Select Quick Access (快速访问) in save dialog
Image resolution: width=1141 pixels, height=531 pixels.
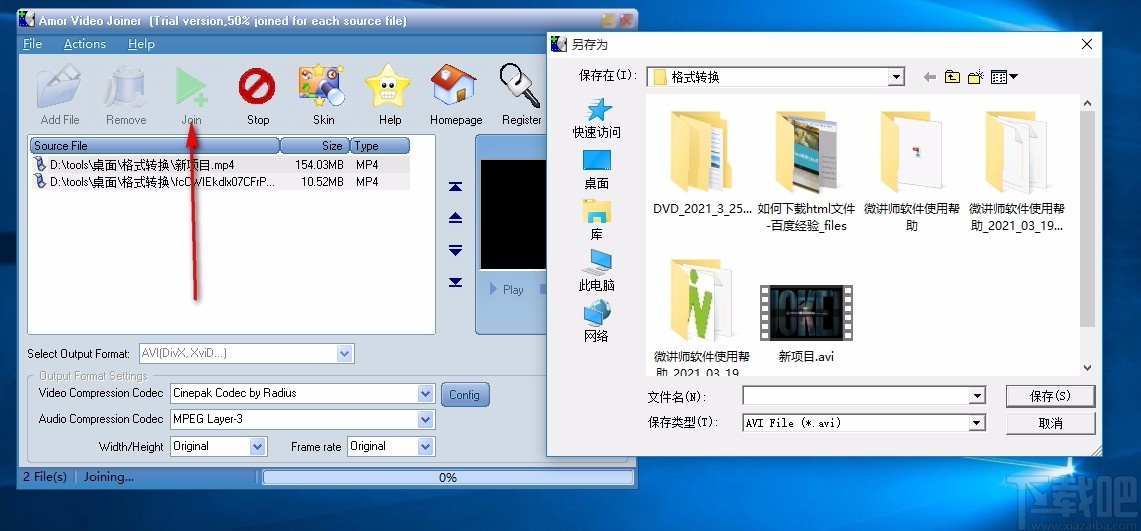click(x=597, y=118)
